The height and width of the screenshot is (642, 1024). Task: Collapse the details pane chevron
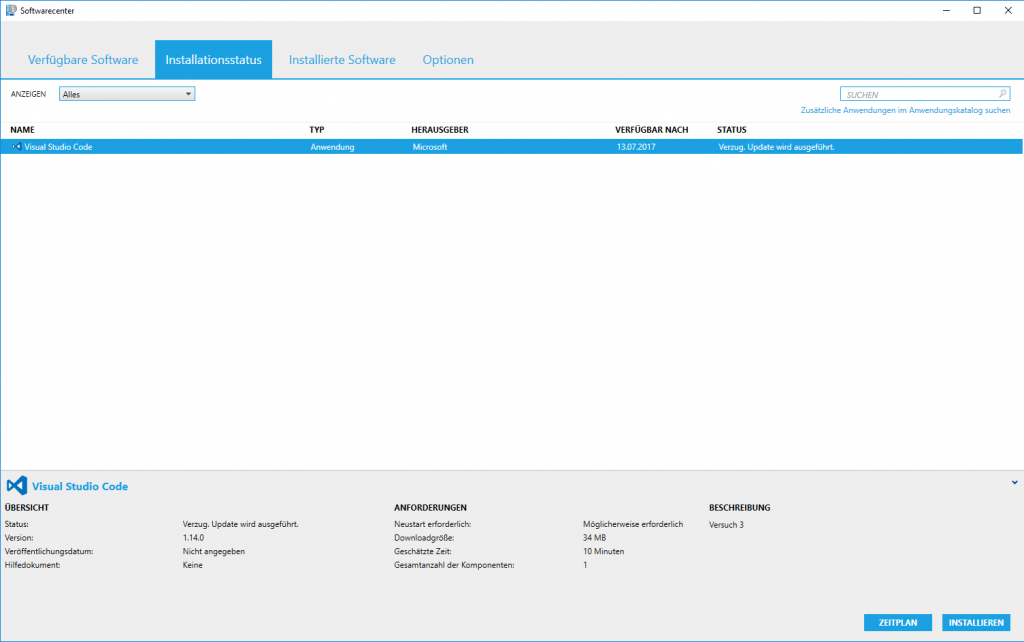point(1014,483)
